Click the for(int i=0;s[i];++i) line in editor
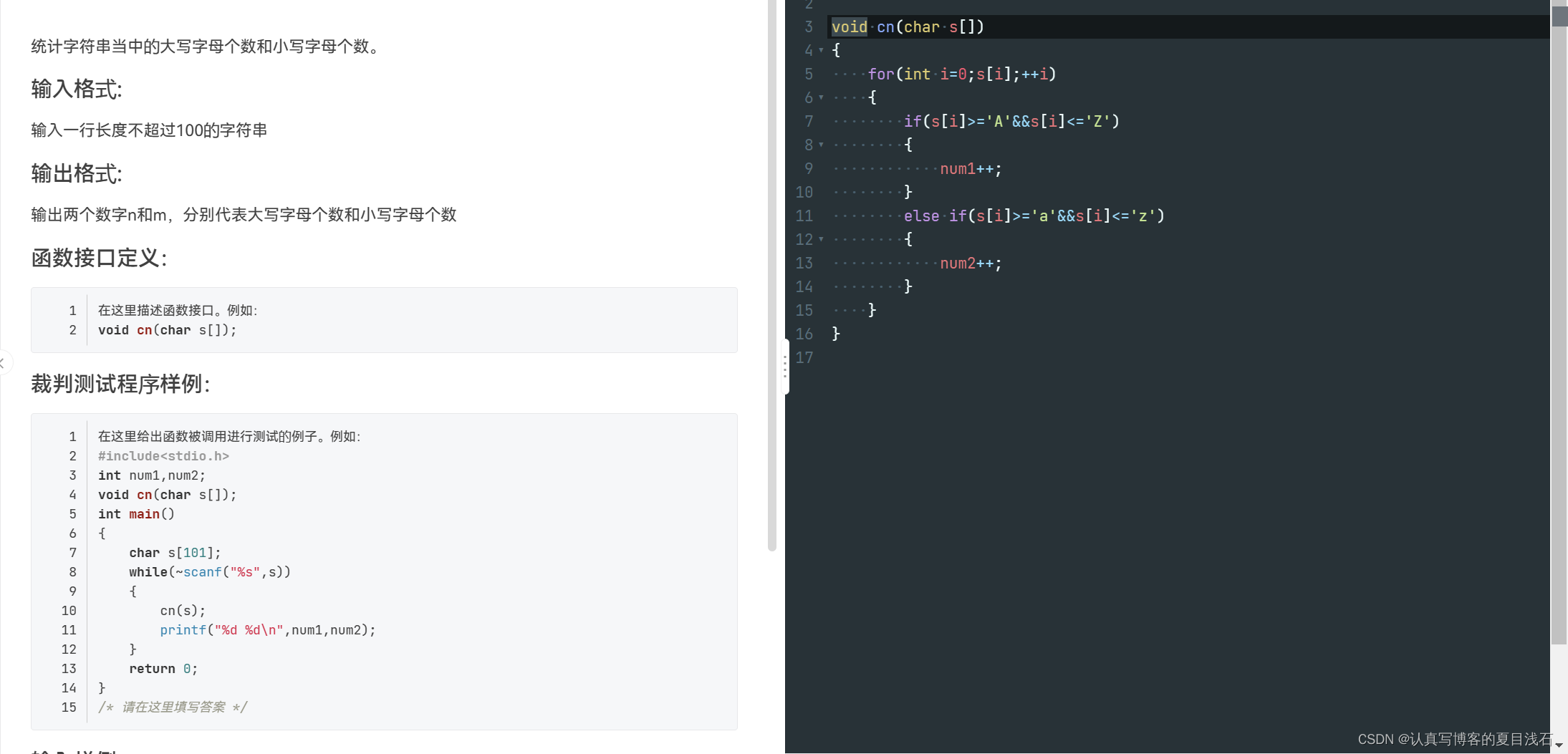The image size is (1568, 754). (962, 74)
